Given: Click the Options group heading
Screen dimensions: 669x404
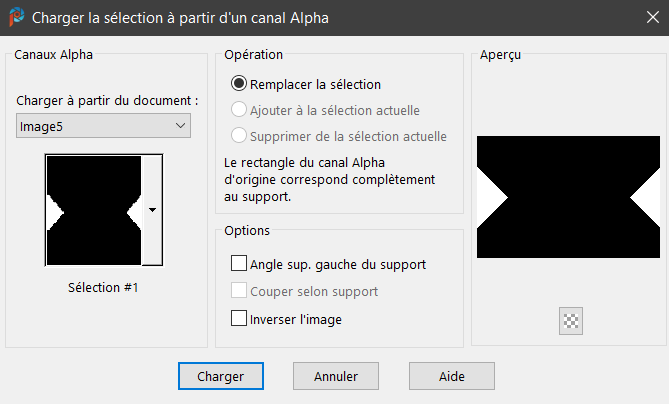Looking at the screenshot, I should 247,230.
